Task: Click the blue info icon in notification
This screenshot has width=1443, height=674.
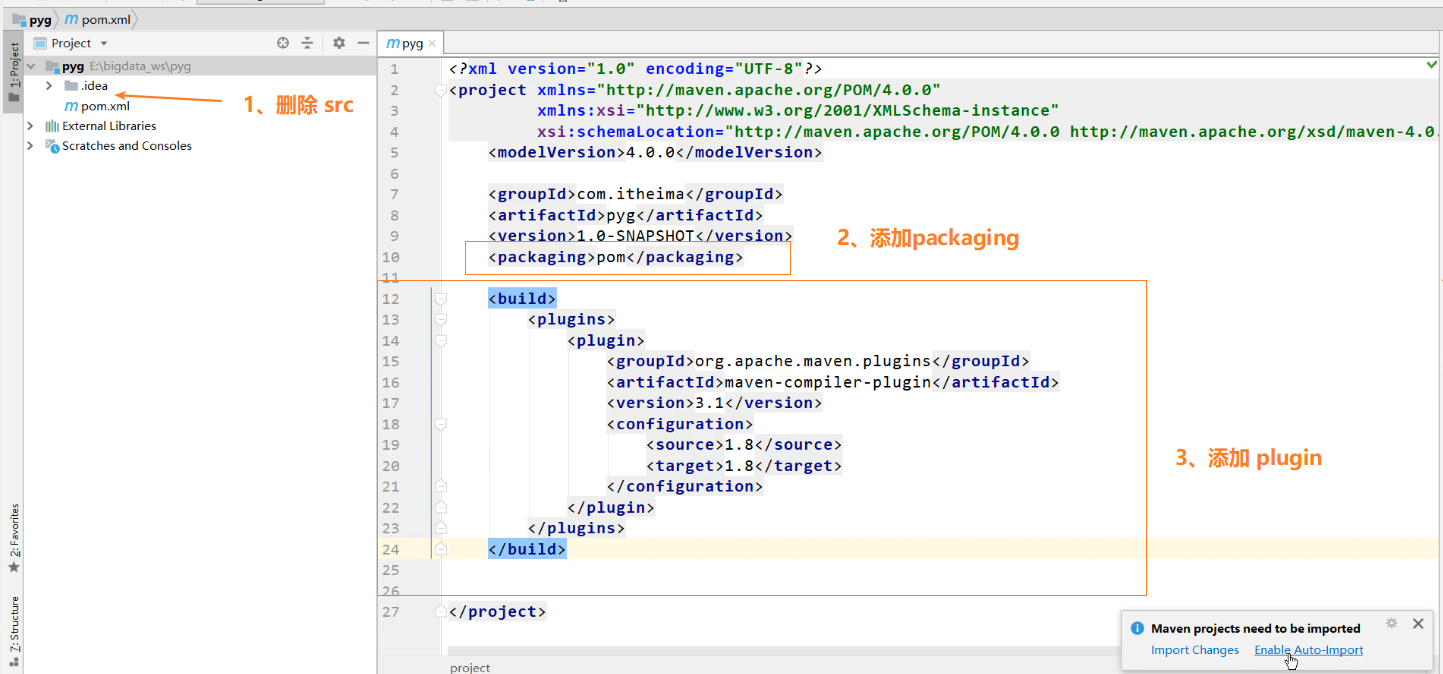Action: pyautogui.click(x=1137, y=629)
